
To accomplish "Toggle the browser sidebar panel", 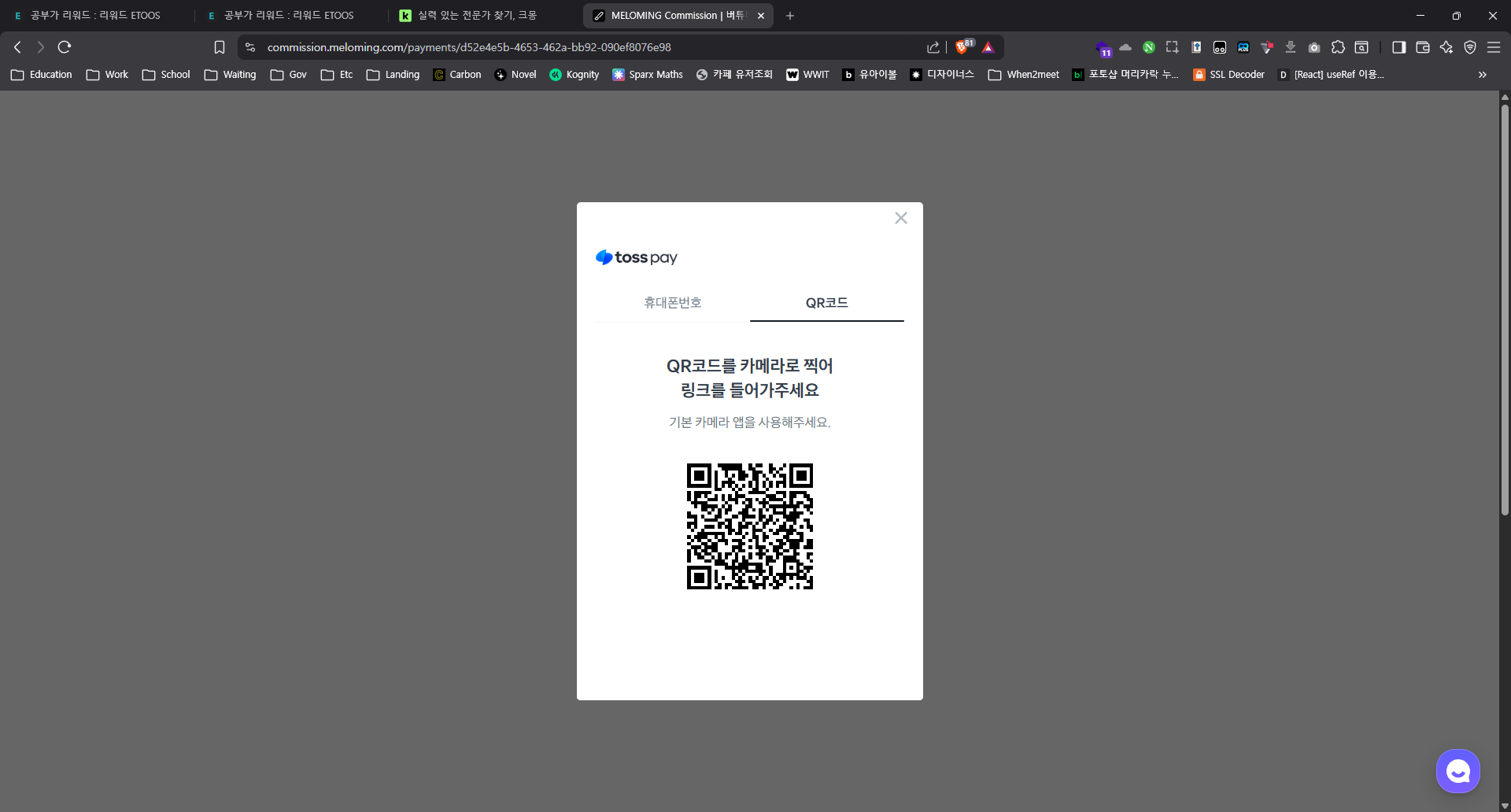I will coord(1398,47).
